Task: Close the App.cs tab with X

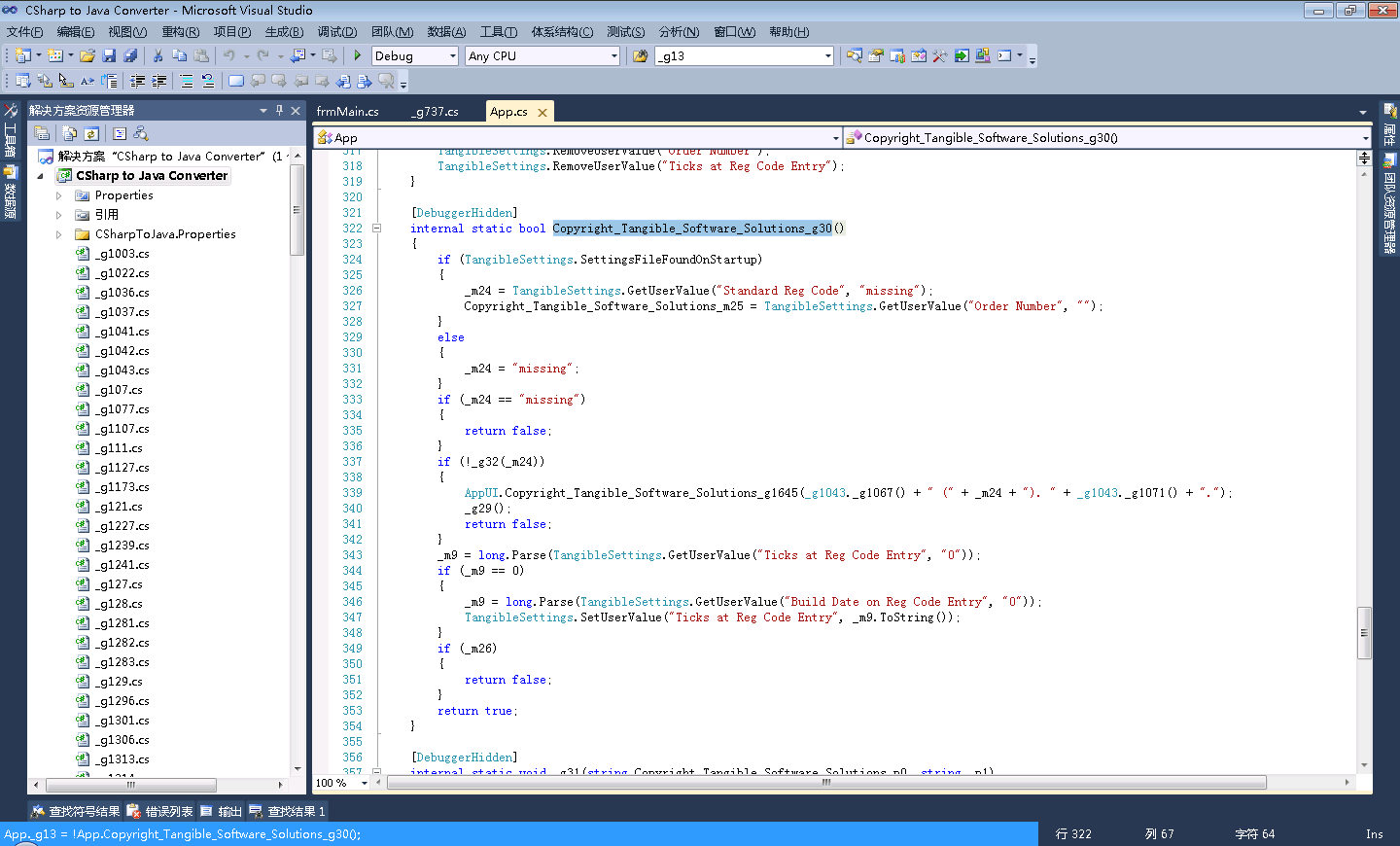Action: (542, 113)
